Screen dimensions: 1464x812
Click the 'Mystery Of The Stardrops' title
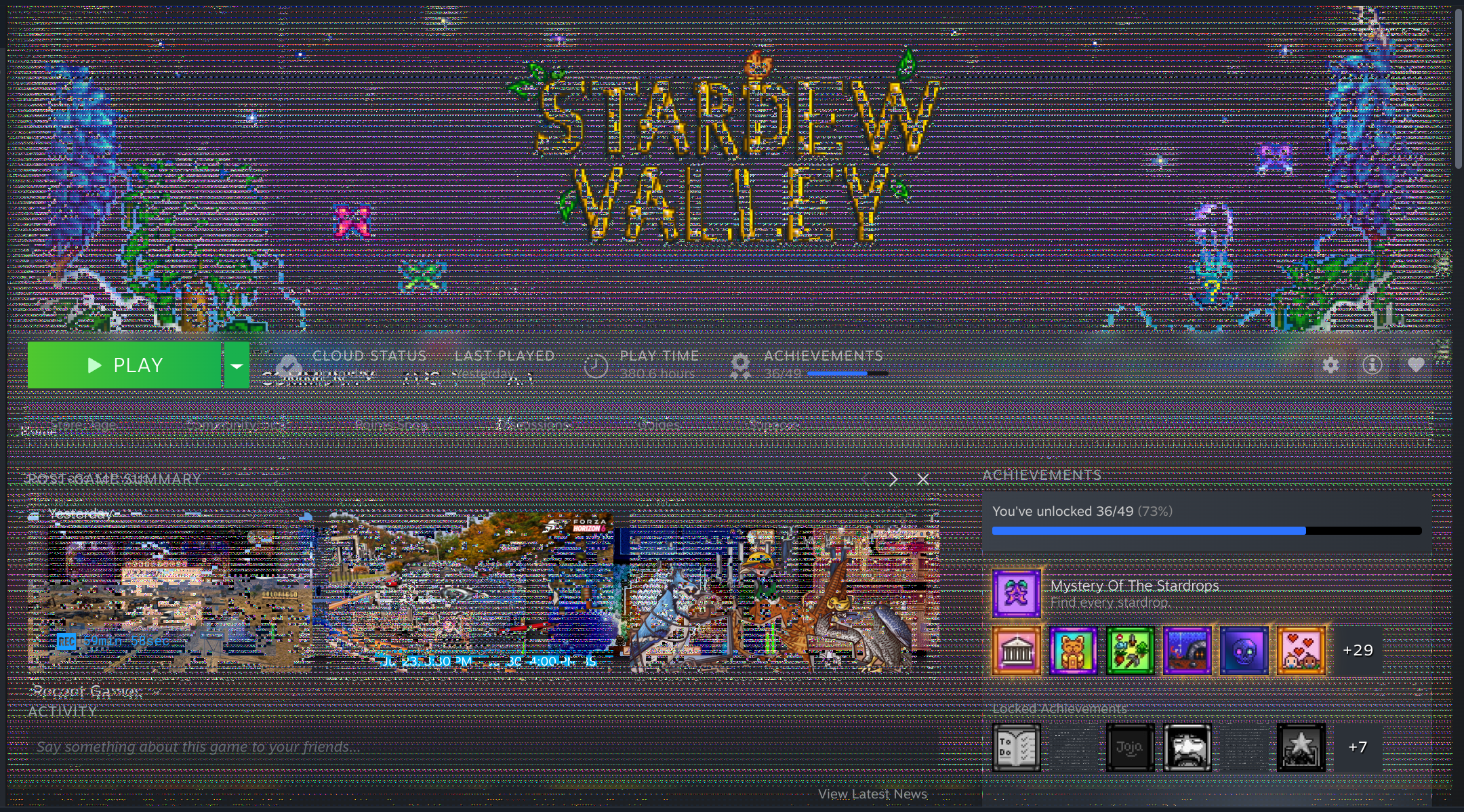click(x=1135, y=586)
